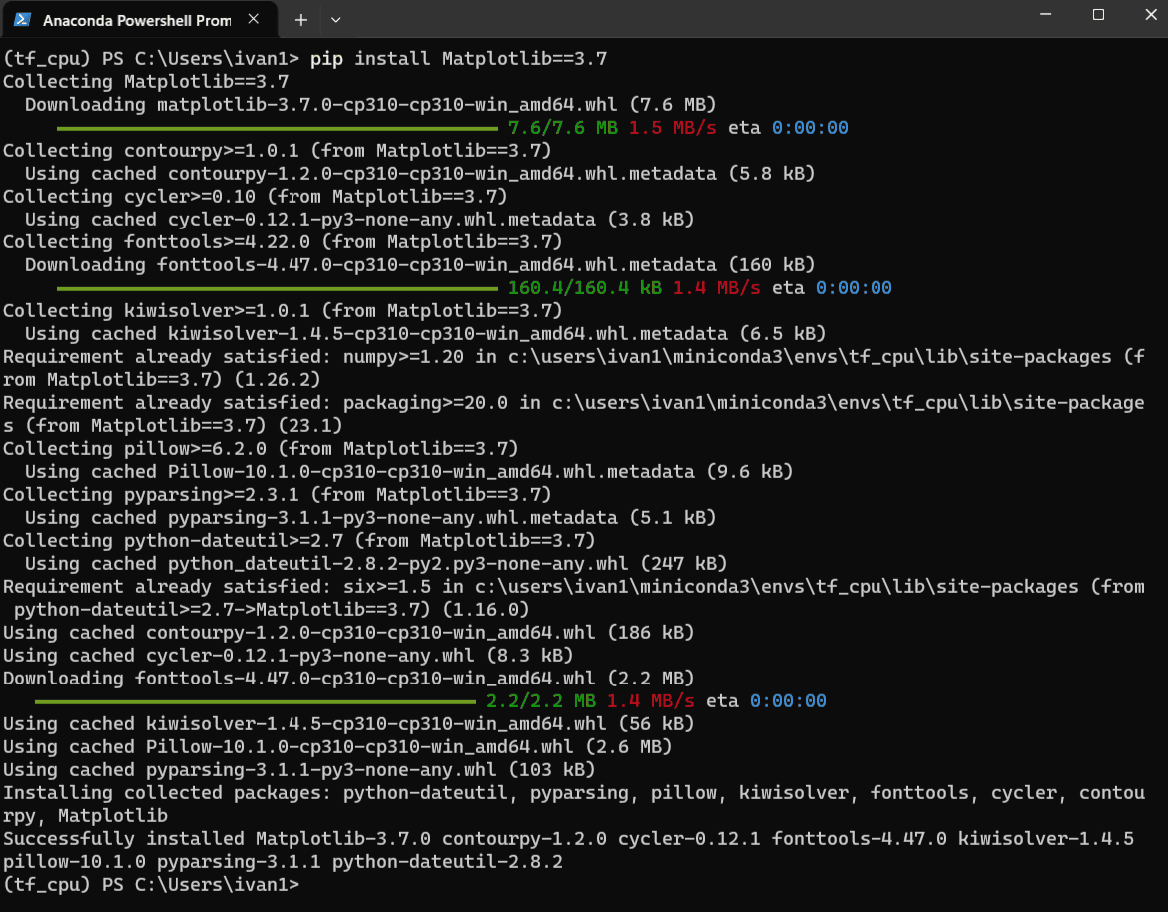Click 'Using cached kiwisolver-1.4.5' metadata line
1168x912 pixels.
pos(425,334)
